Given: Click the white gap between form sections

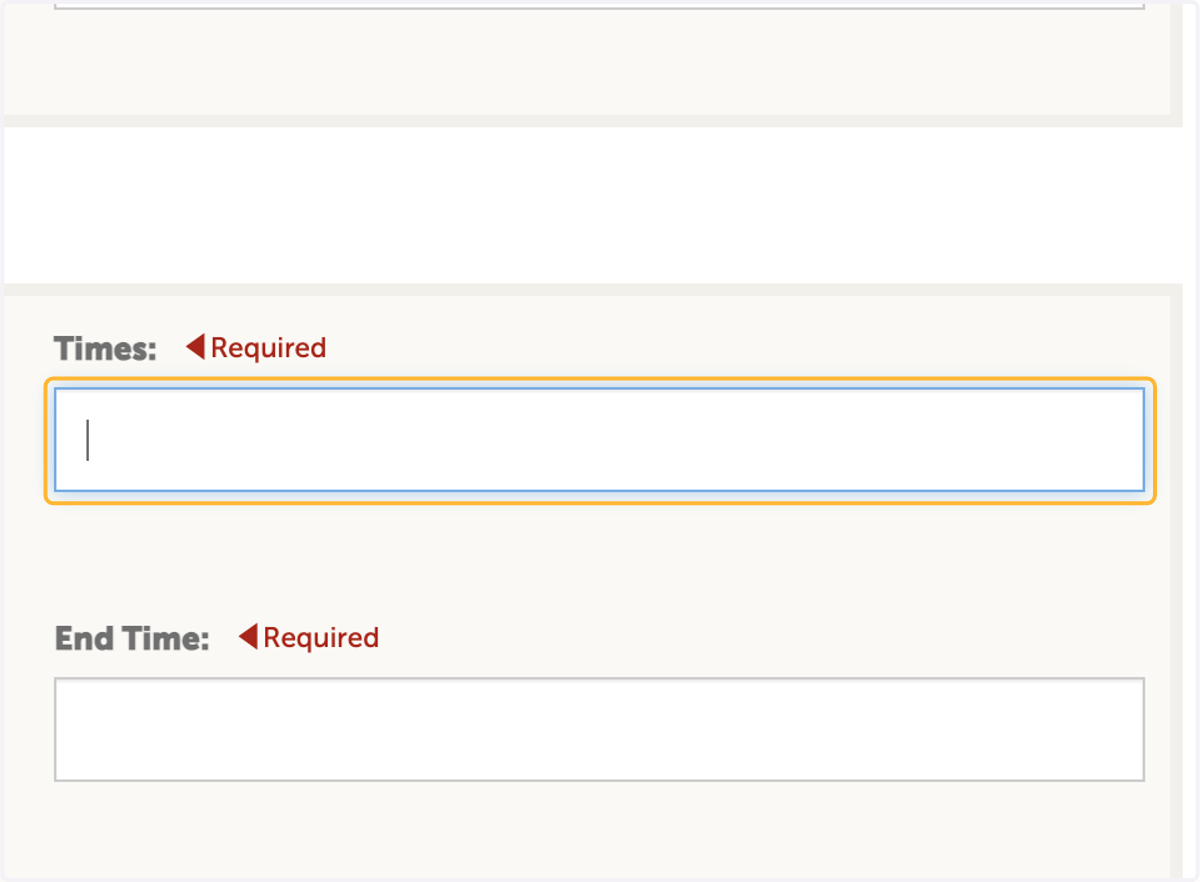Looking at the screenshot, I should click(x=599, y=205).
